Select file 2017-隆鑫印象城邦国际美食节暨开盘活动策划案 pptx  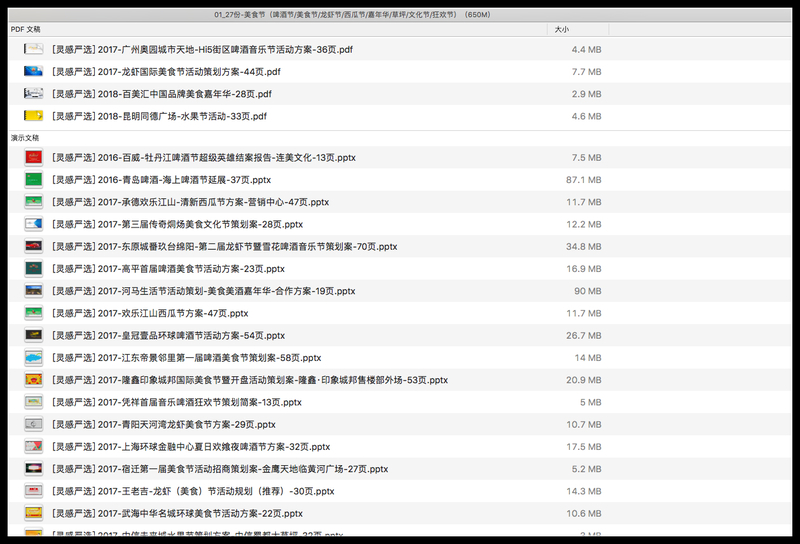pyautogui.click(x=250, y=380)
